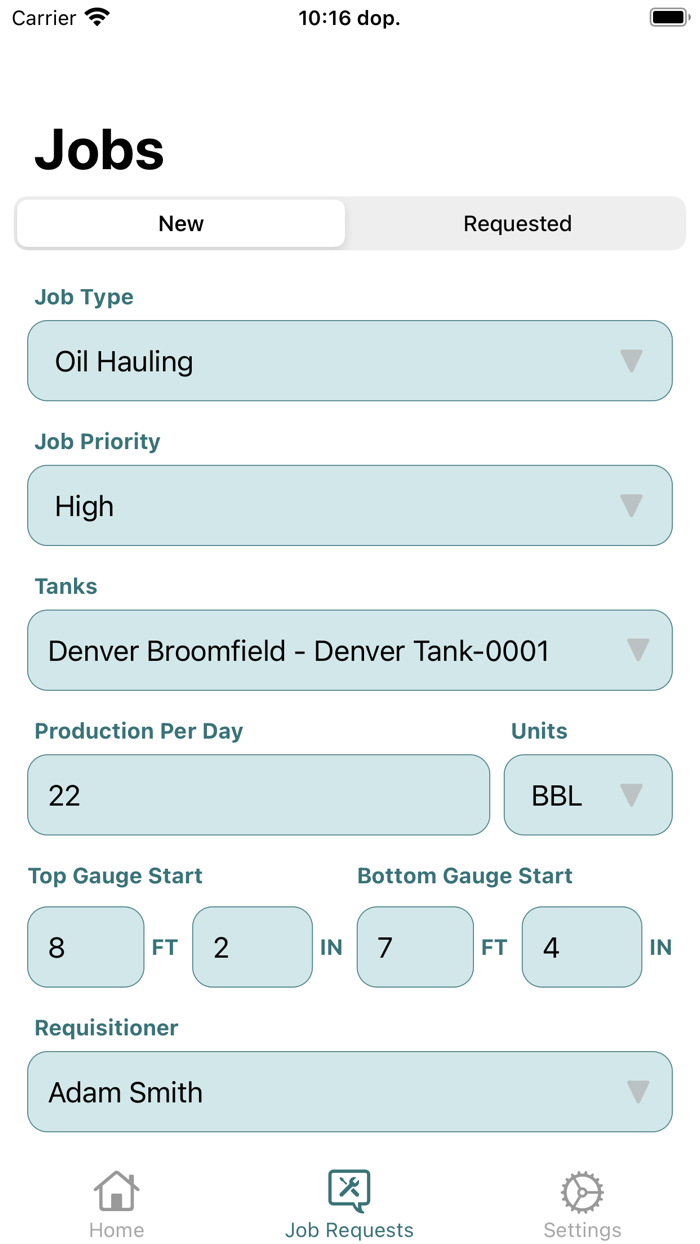Tap the Requisitioner dropdown arrow
This screenshot has height=1244, width=700.
pos(638,1092)
